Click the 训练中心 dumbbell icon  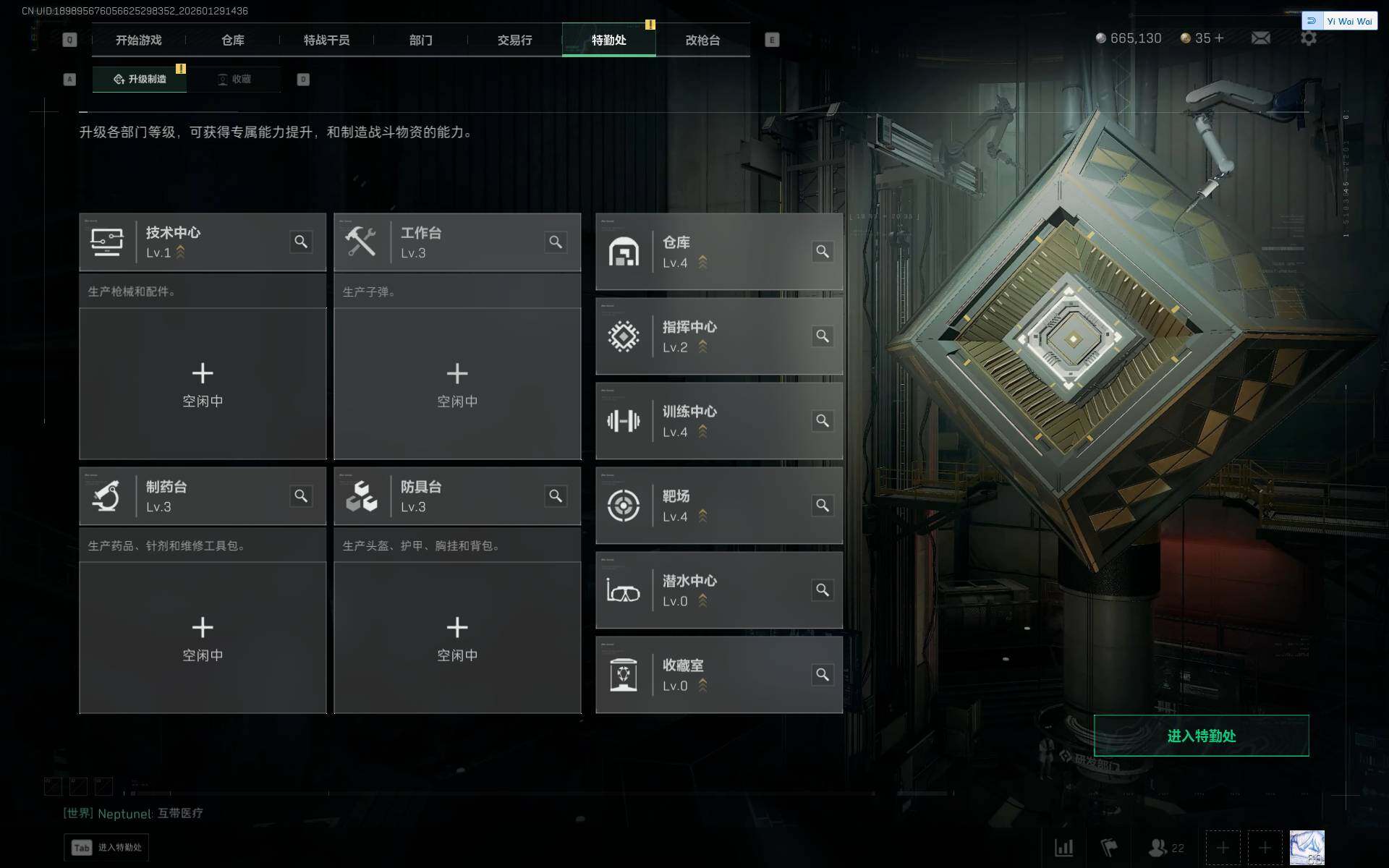(623, 420)
